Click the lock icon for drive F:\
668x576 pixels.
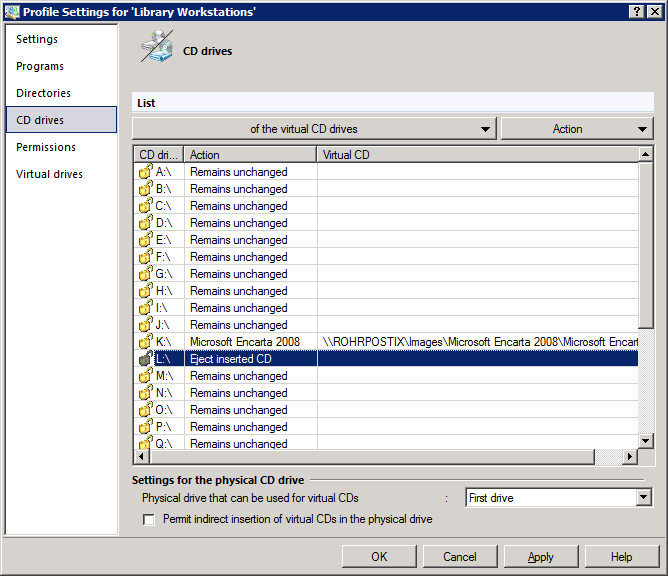pos(145,256)
